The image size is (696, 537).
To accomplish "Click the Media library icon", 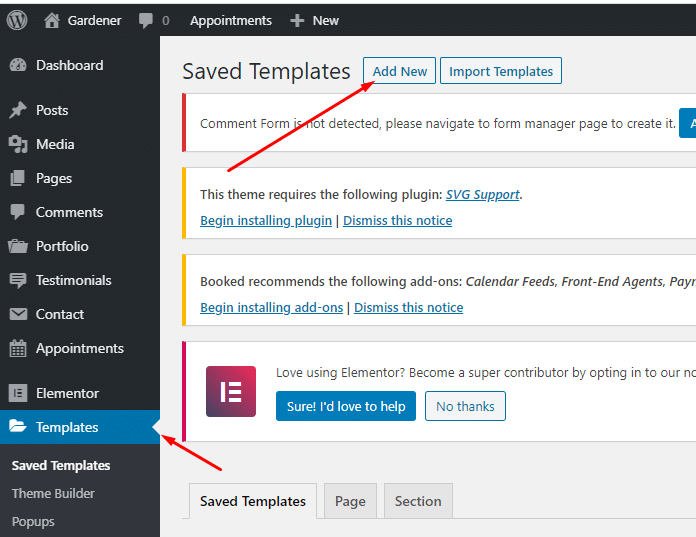I will tap(18, 144).
